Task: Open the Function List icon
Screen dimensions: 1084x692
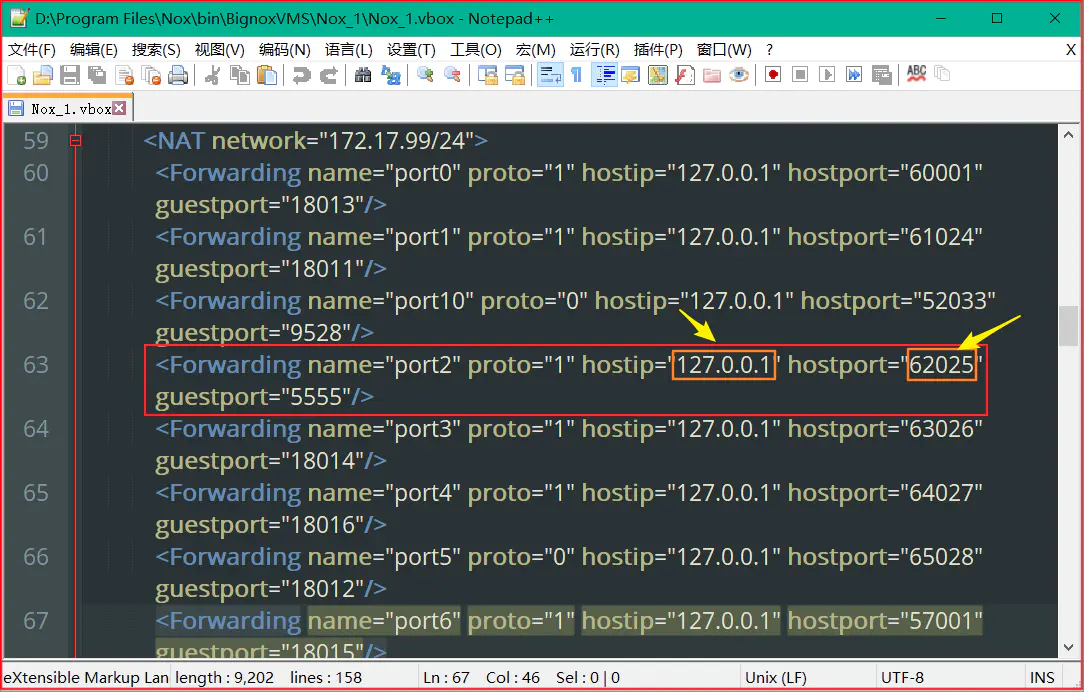Action: tap(684, 75)
